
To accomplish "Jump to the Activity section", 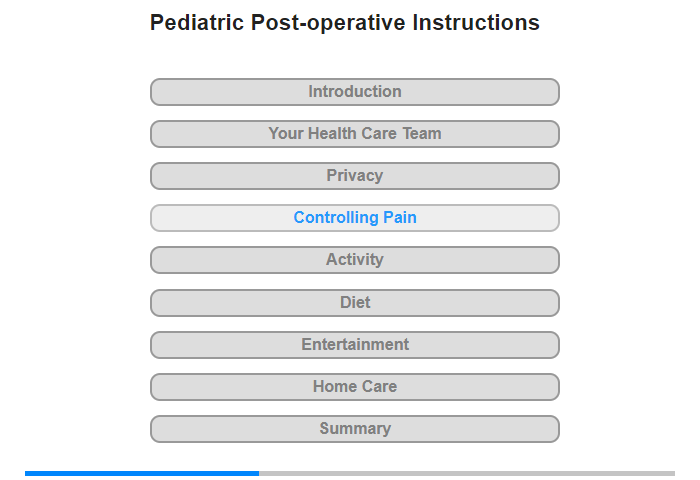I will 354,260.
